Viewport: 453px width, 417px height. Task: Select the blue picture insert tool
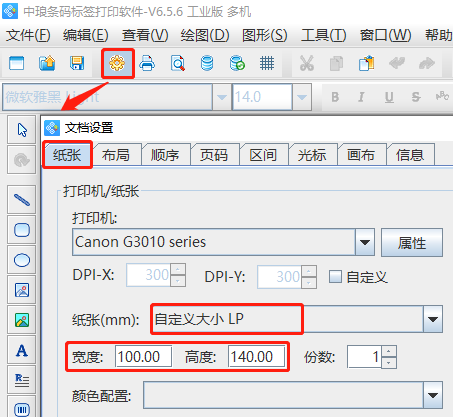point(22,290)
